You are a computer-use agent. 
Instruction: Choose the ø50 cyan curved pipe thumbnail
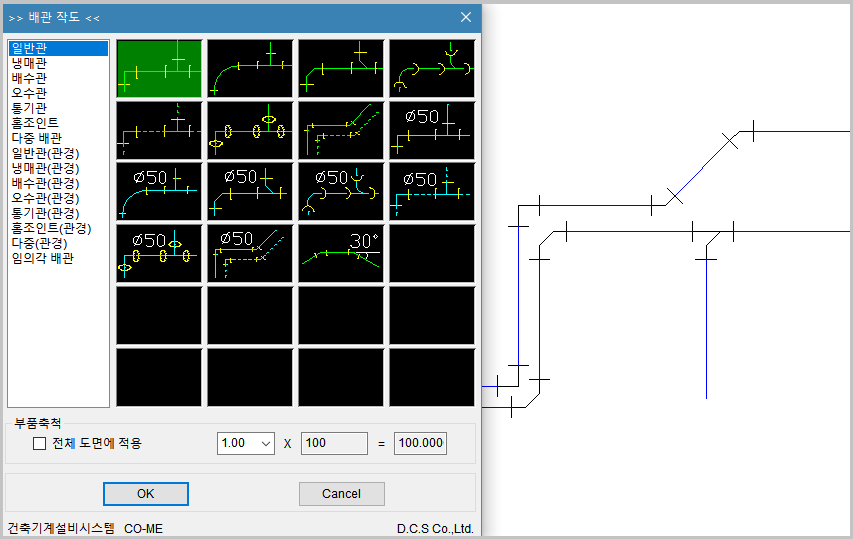tap(160, 191)
